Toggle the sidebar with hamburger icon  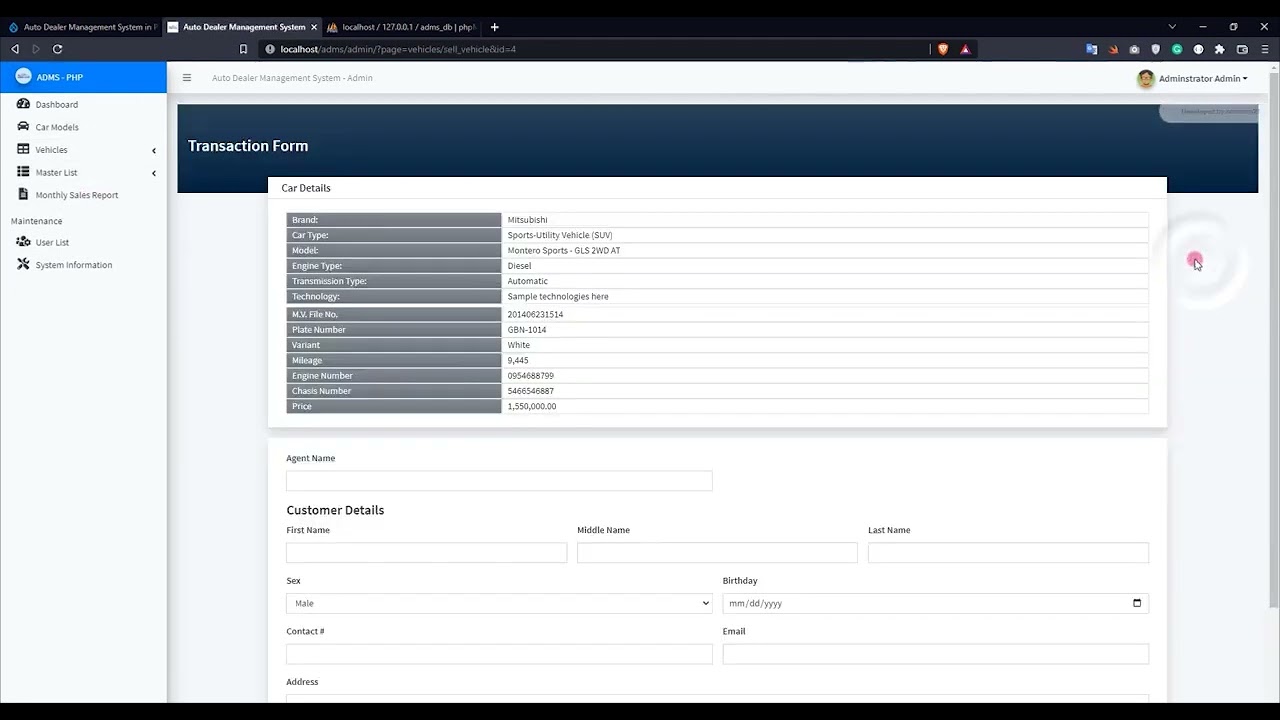pos(186,78)
